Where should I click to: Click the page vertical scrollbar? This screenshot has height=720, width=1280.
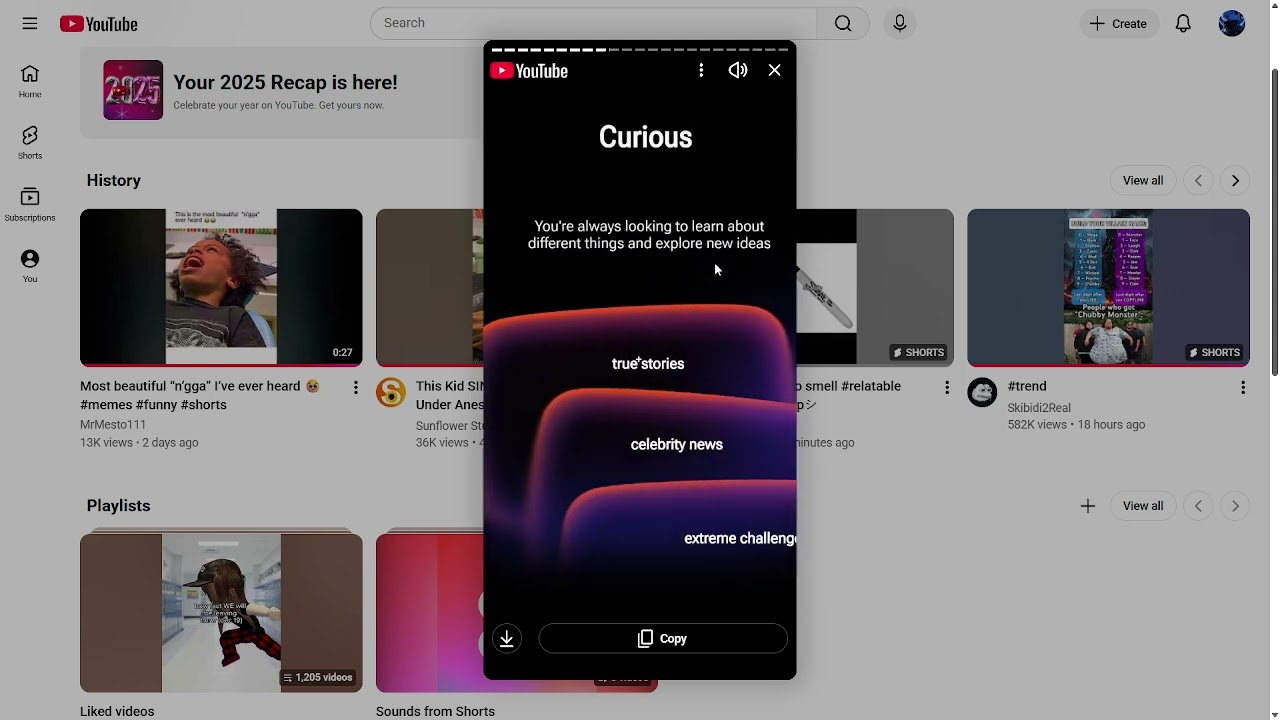pyautogui.click(x=1274, y=222)
